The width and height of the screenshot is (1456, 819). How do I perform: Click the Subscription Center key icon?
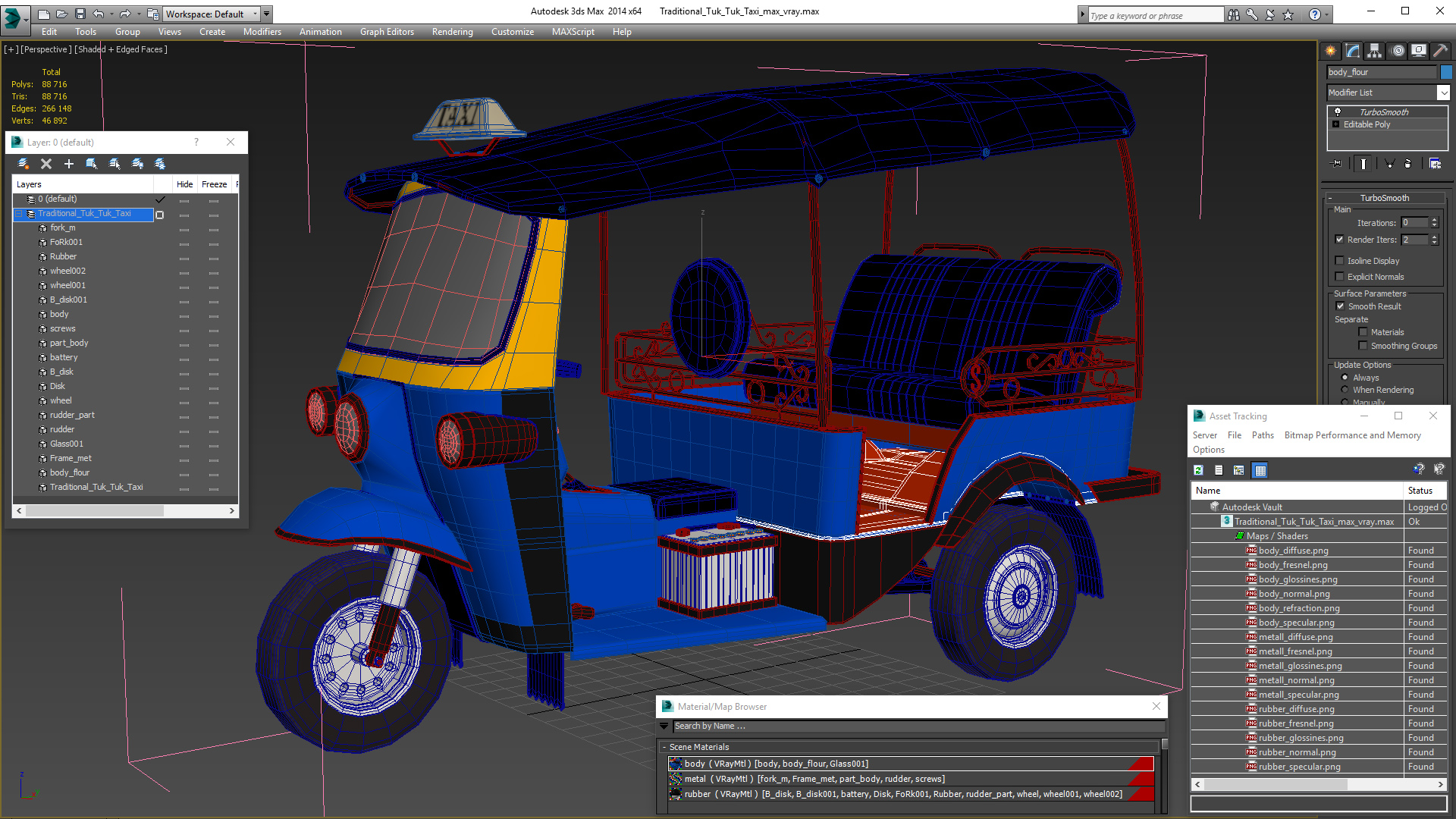(x=1252, y=14)
